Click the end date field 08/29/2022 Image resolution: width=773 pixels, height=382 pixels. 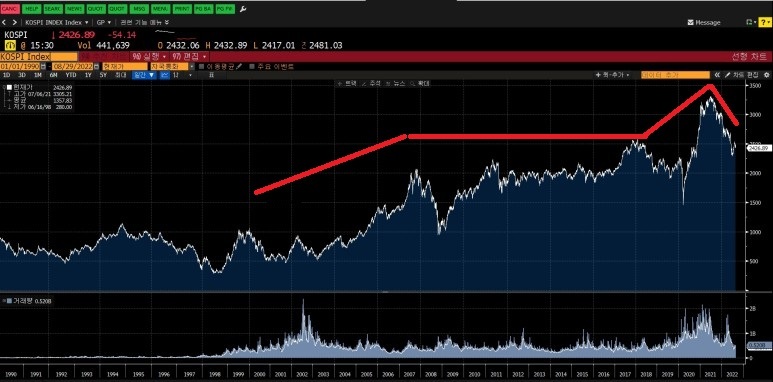tap(72, 67)
